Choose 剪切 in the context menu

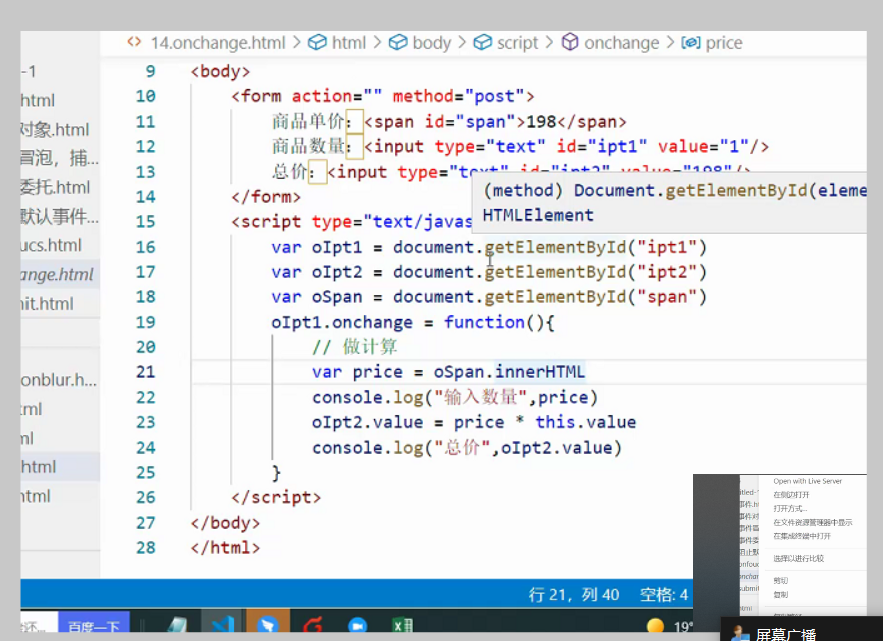click(x=780, y=580)
